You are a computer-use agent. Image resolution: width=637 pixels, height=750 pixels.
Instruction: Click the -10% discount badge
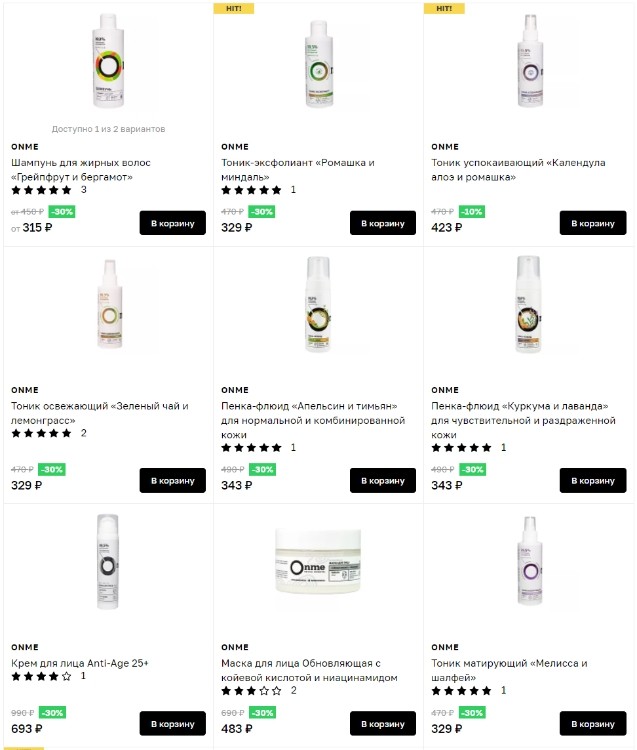[472, 211]
